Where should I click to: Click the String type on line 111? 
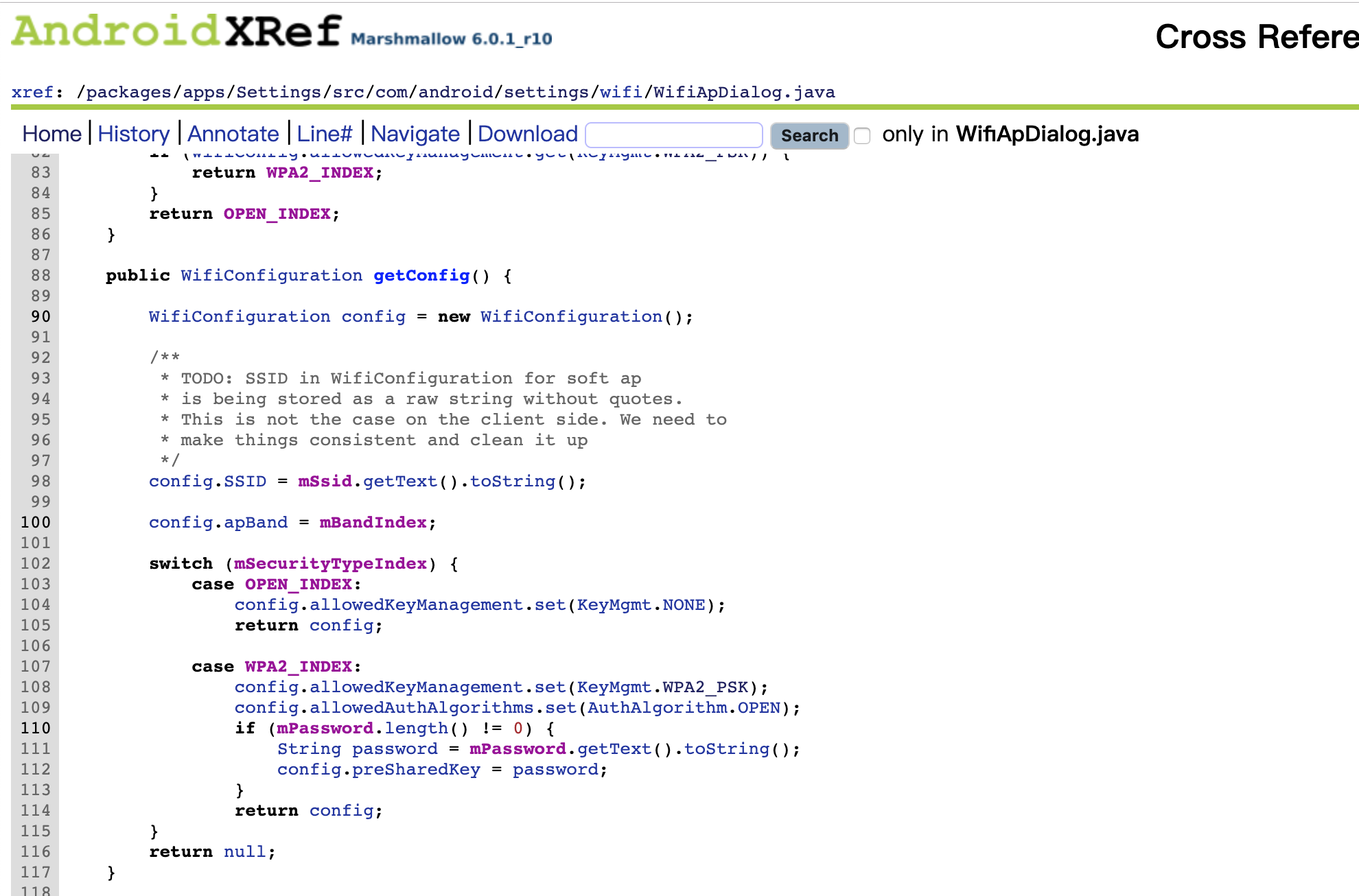tap(309, 748)
